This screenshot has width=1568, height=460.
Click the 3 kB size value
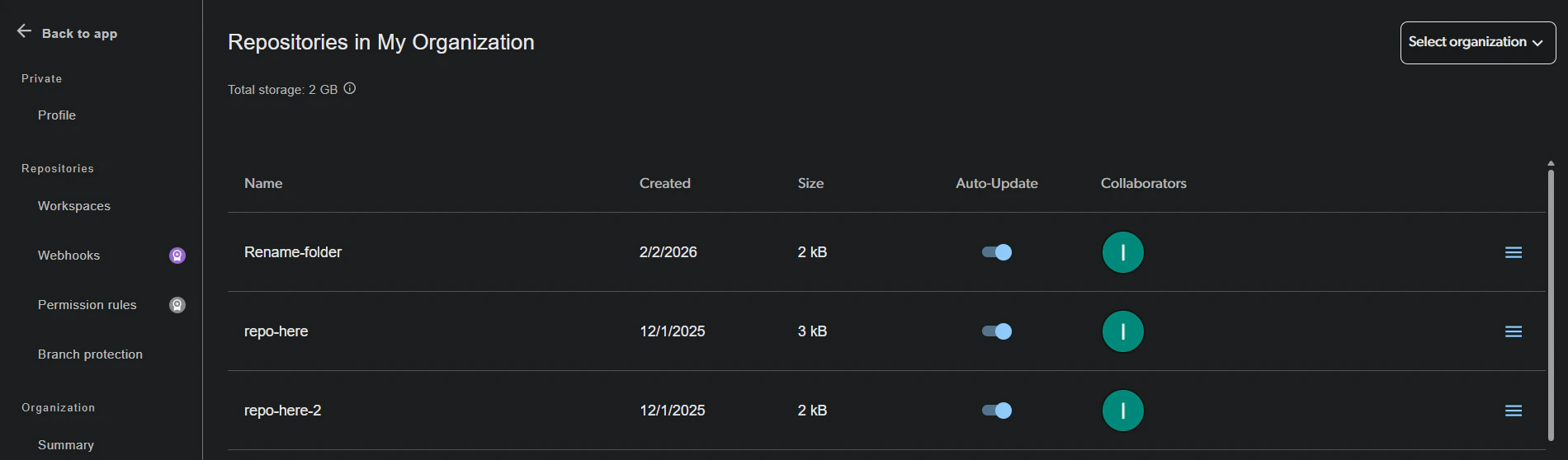tap(813, 331)
